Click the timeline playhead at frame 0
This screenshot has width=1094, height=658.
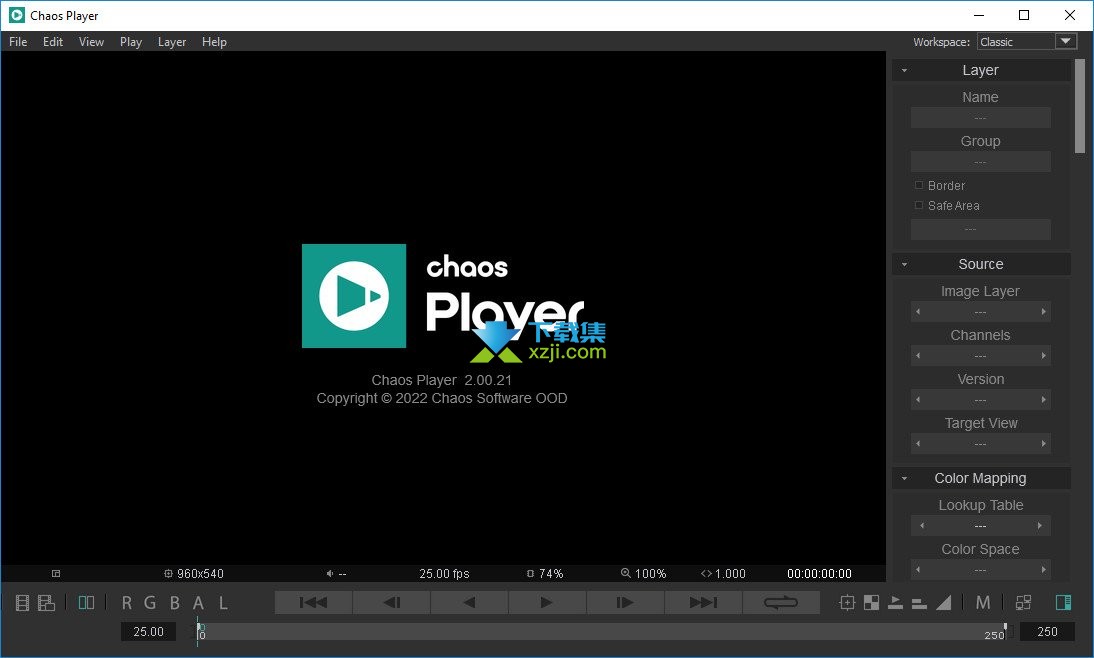[200, 631]
